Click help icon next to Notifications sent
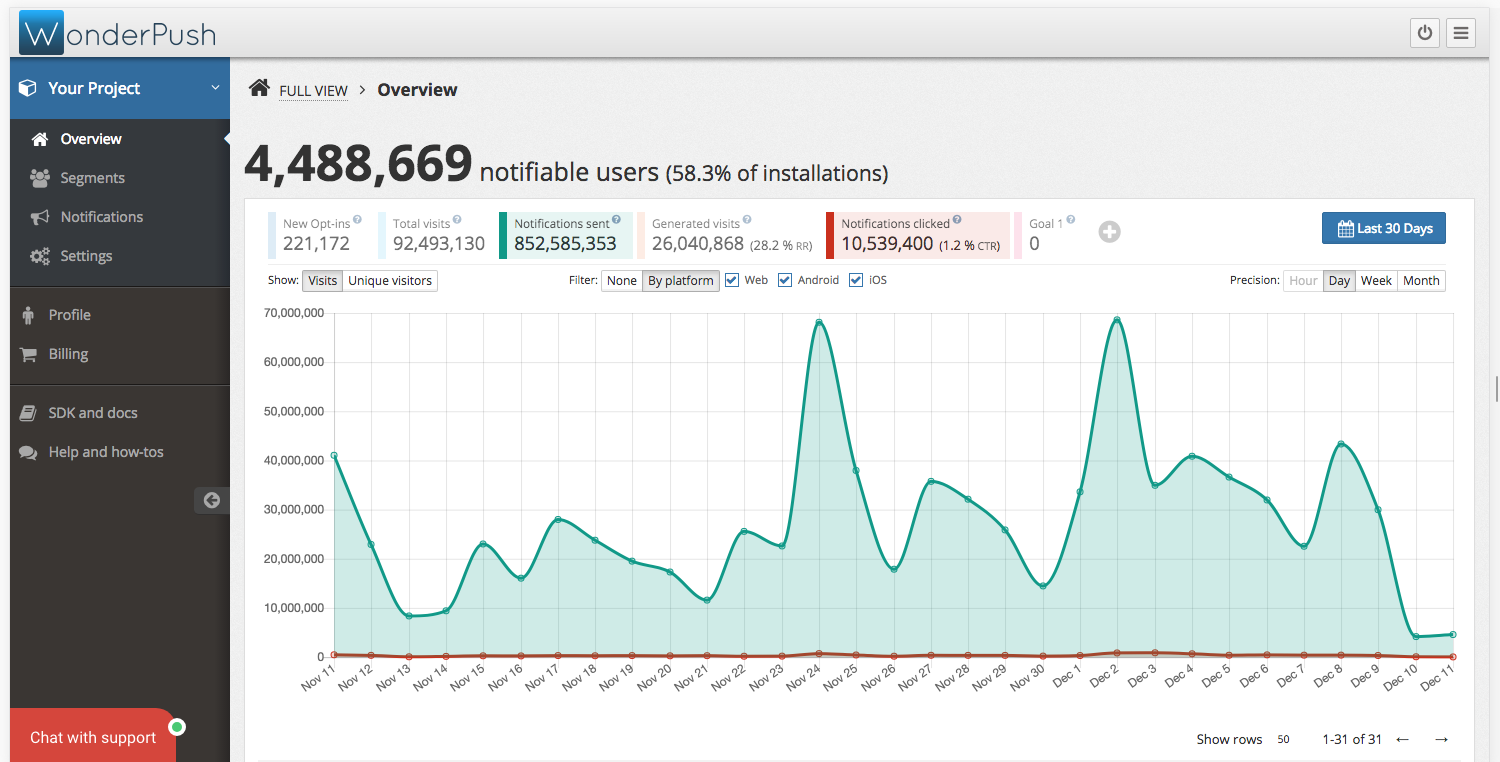Screen dimensions: 1500x762 616,220
